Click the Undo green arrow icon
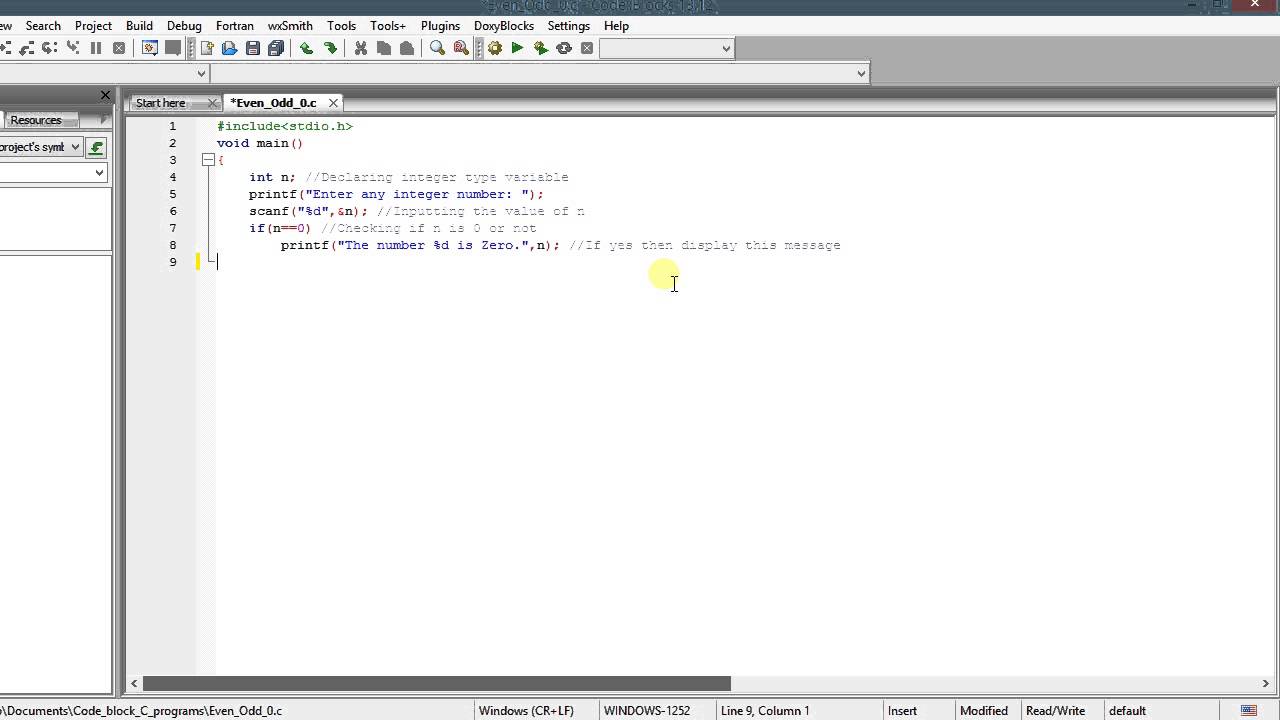The height and width of the screenshot is (720, 1280). (x=306, y=48)
